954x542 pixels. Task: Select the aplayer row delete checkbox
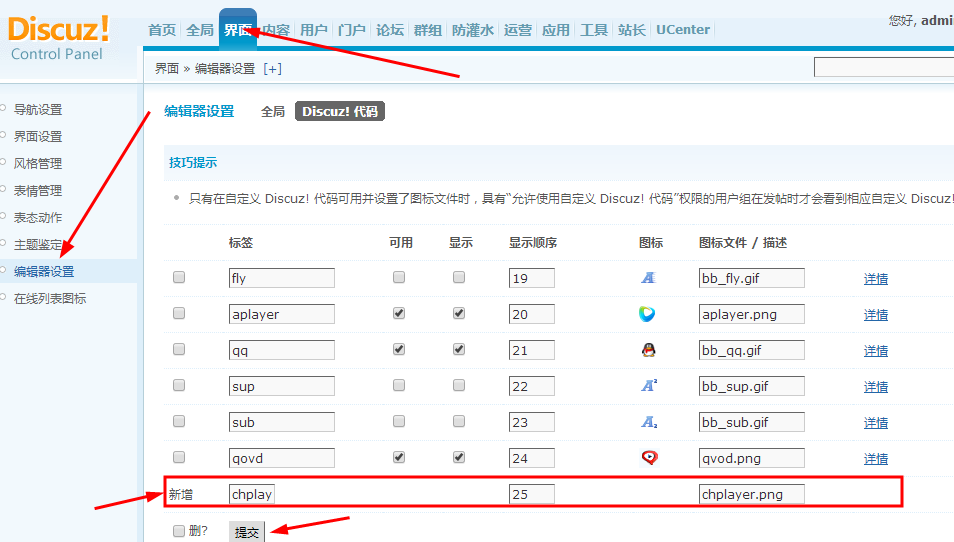[179, 313]
